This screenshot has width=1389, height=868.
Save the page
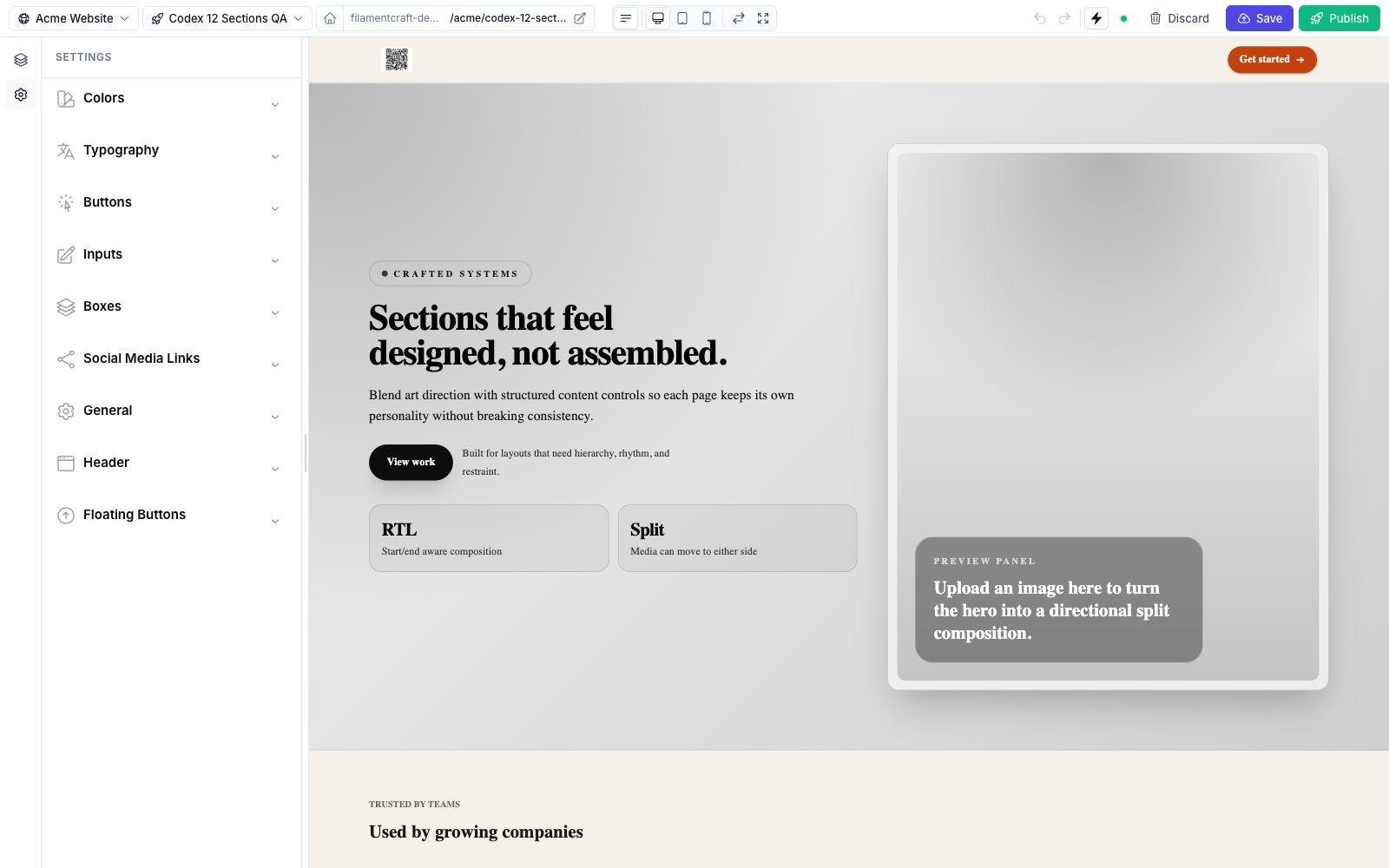1260,18
